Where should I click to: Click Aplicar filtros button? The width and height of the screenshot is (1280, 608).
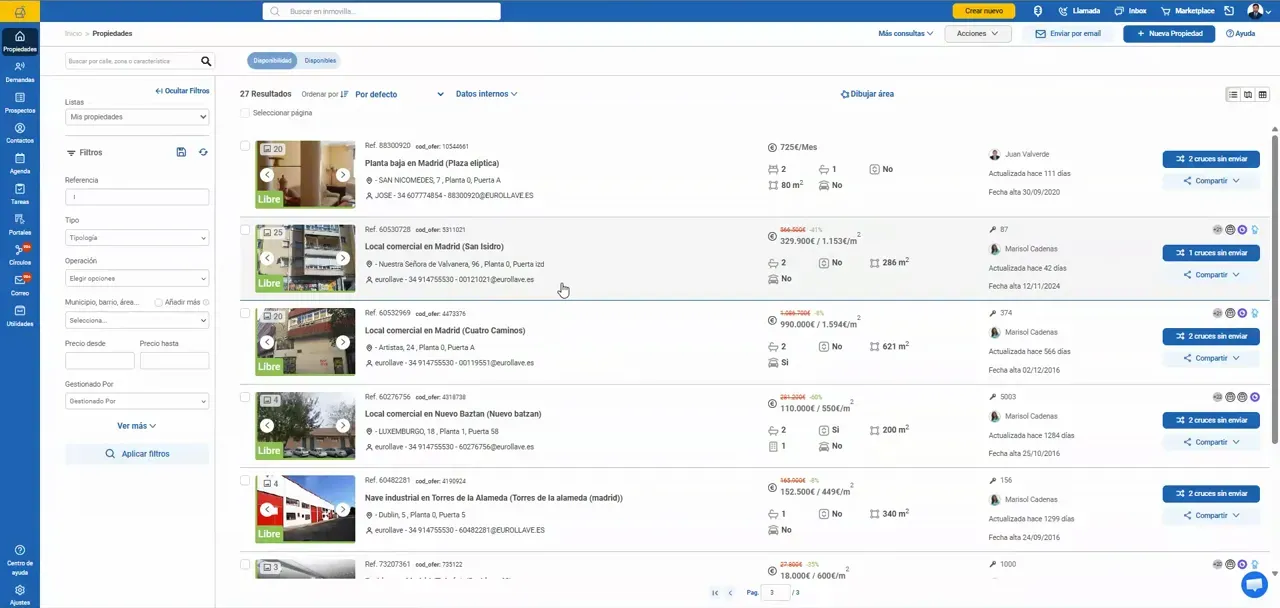pyautogui.click(x=137, y=454)
